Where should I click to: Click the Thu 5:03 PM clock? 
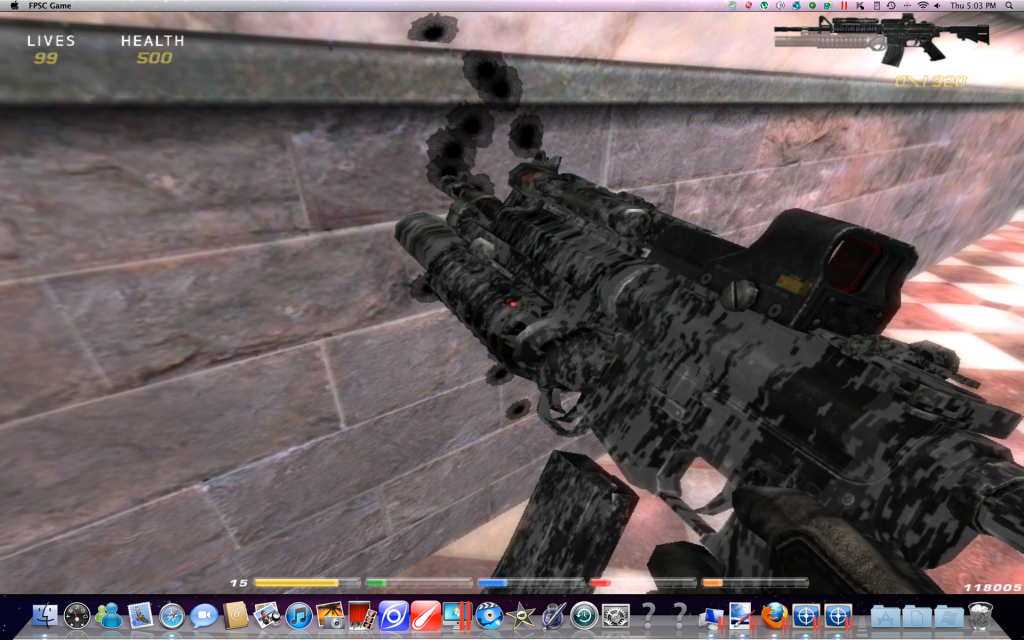(973, 5)
